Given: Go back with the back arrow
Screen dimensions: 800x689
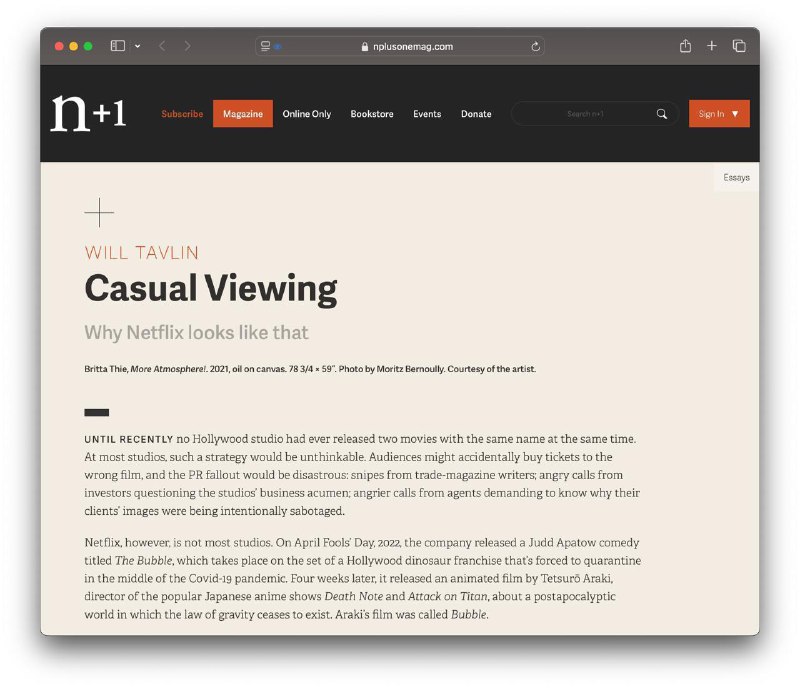Looking at the screenshot, I should point(162,46).
